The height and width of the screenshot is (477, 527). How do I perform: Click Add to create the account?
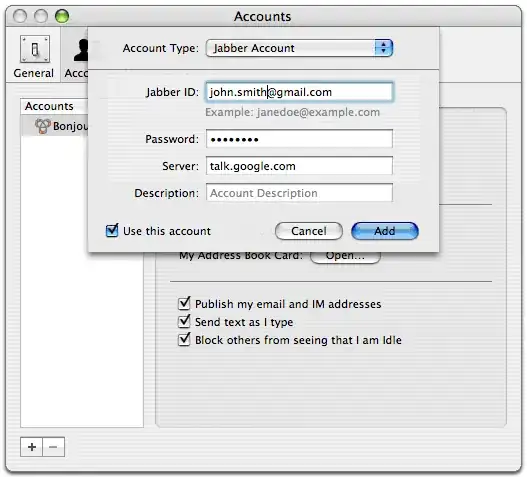[x=385, y=231]
